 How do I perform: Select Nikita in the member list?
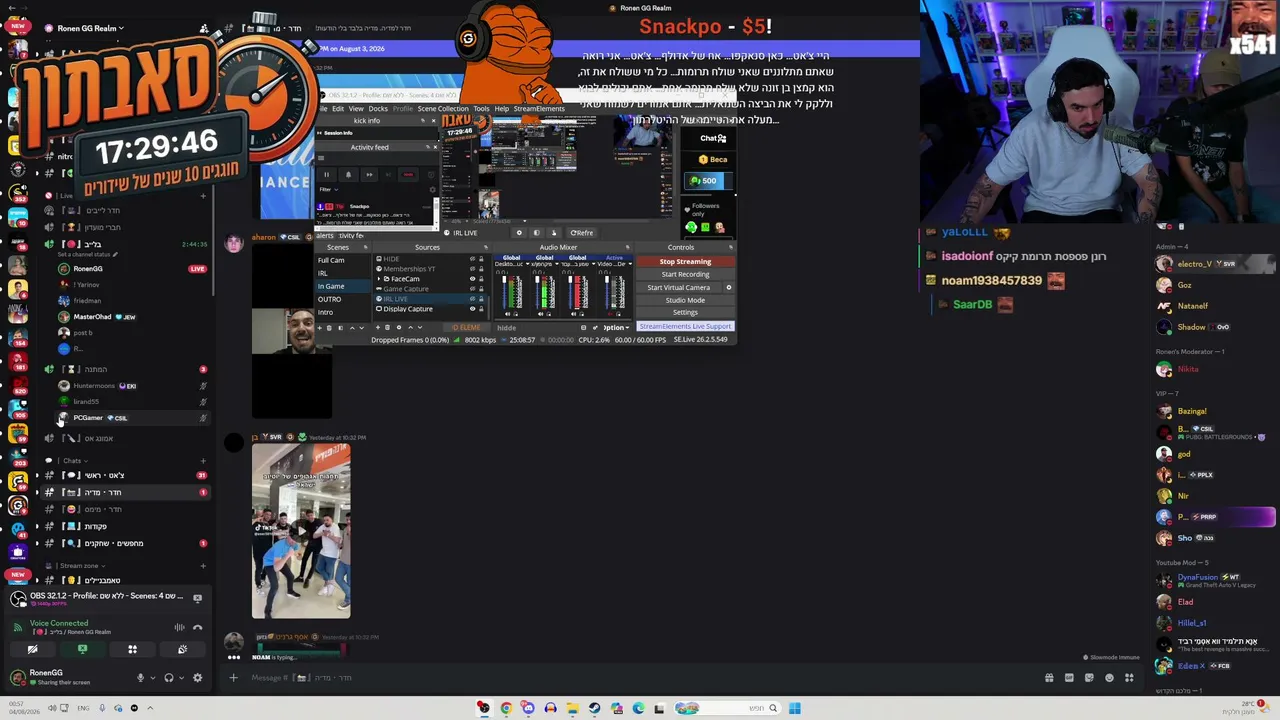pos(1188,369)
